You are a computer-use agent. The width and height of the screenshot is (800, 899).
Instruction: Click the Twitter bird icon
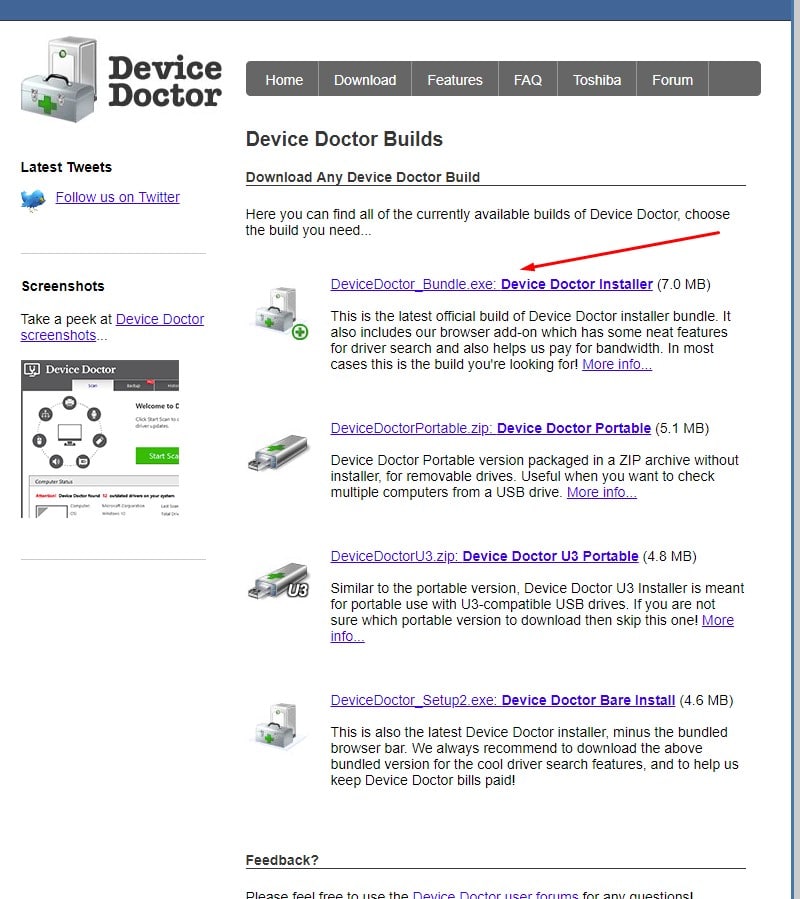pos(33,199)
